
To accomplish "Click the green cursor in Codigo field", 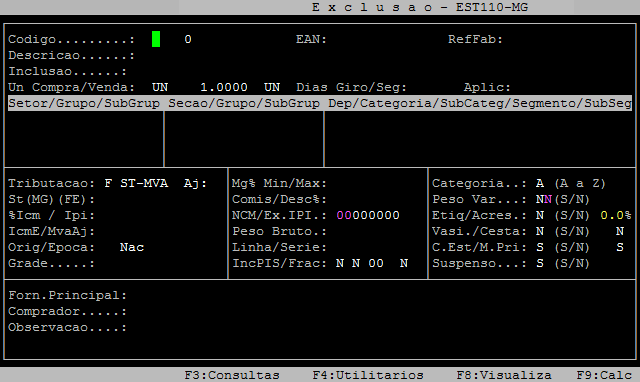I will 156,39.
